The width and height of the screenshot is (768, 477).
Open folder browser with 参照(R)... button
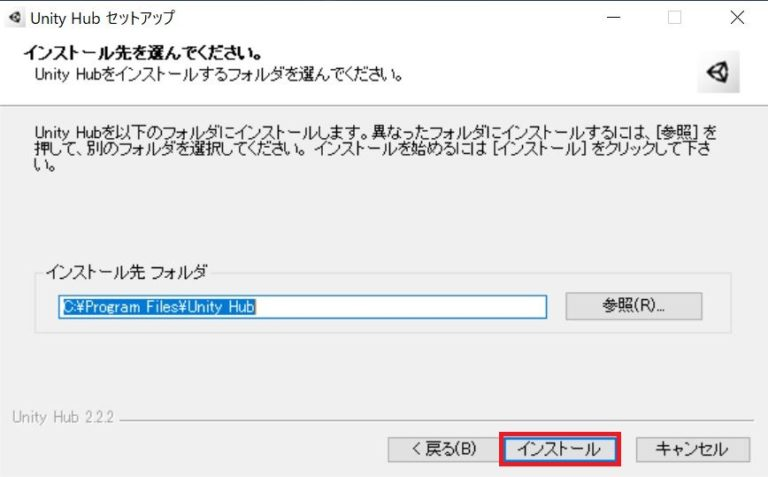[634, 306]
